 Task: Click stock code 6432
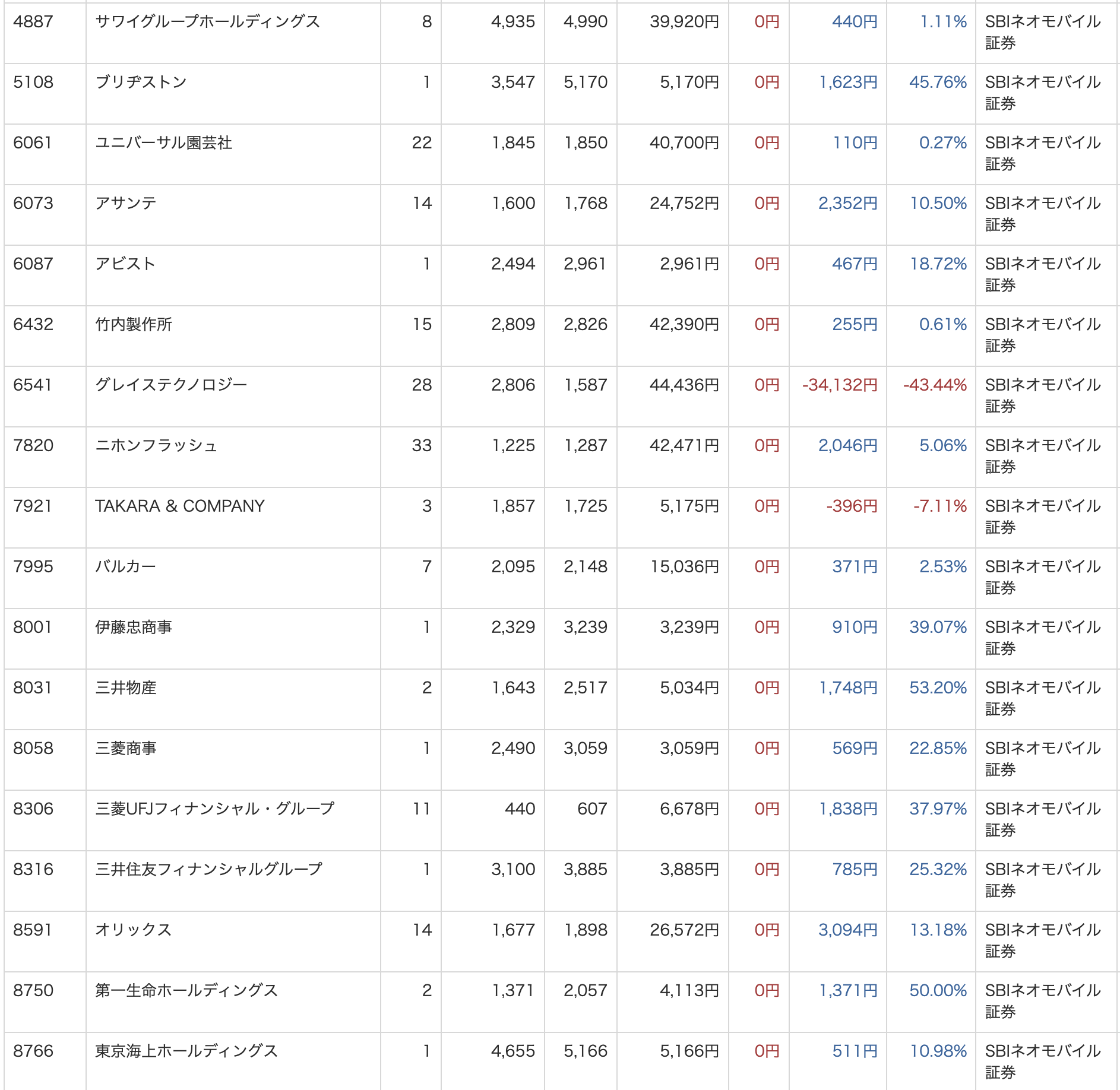pos(33,325)
